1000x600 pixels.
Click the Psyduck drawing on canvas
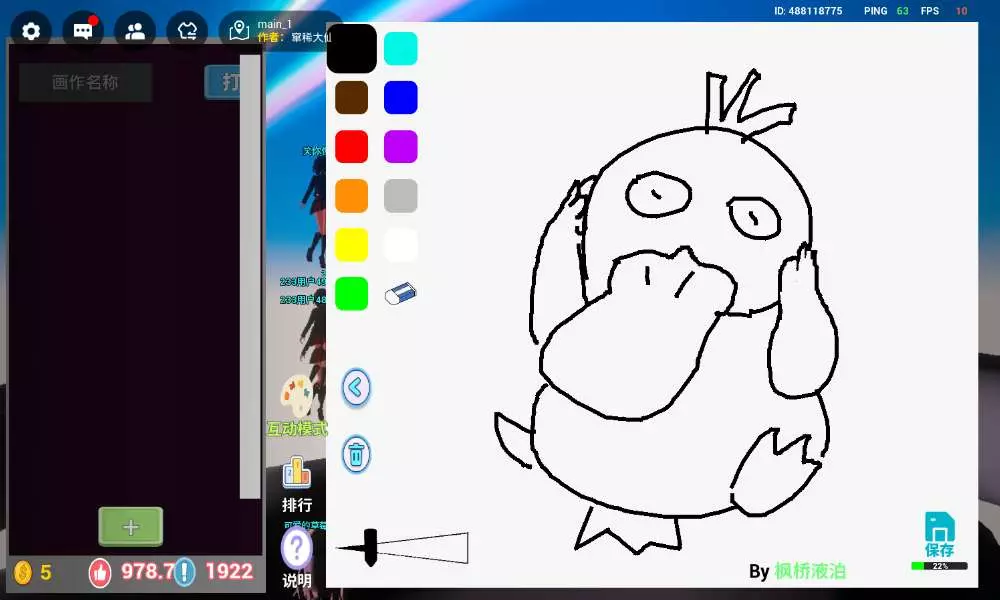coord(666,312)
